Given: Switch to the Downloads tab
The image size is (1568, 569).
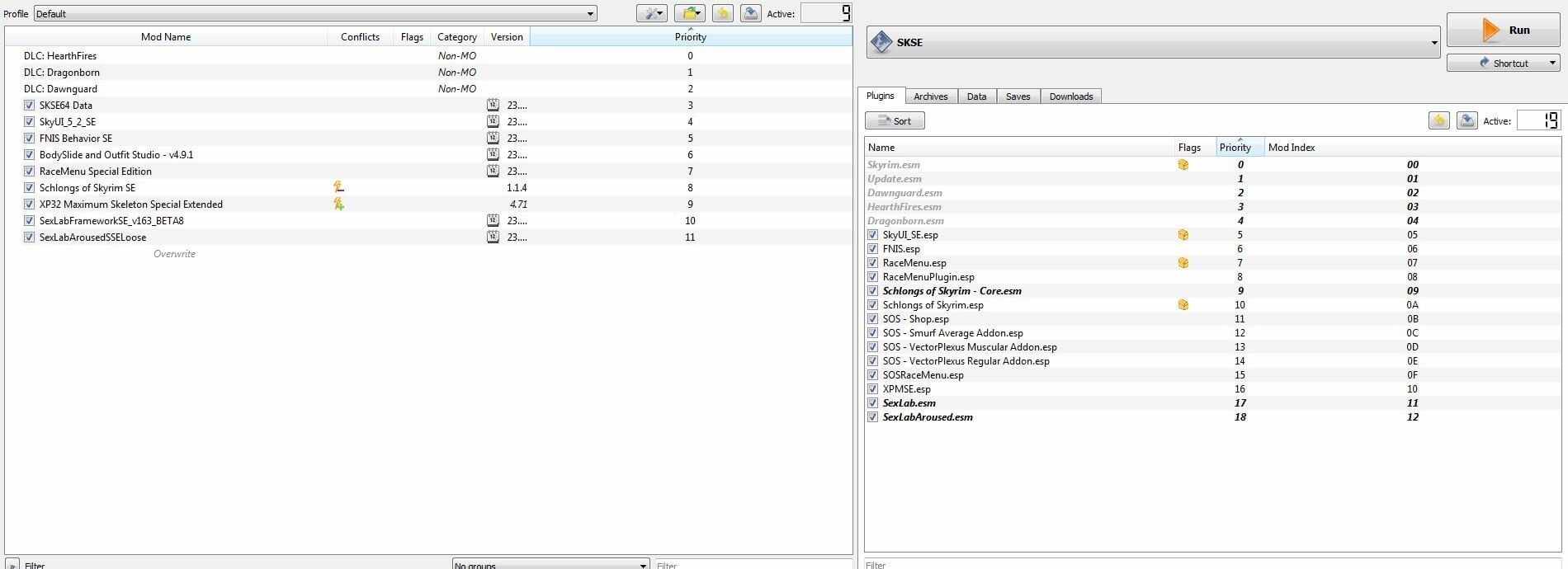Looking at the screenshot, I should (1071, 96).
